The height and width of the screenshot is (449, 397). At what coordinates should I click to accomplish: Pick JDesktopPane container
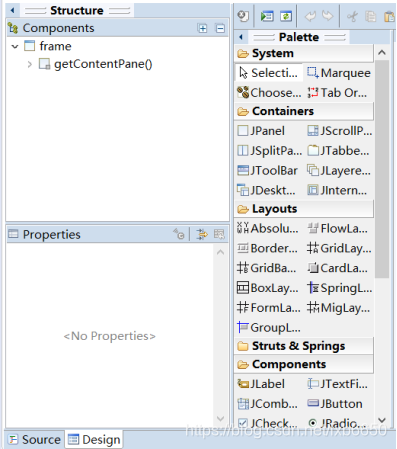[266, 190]
